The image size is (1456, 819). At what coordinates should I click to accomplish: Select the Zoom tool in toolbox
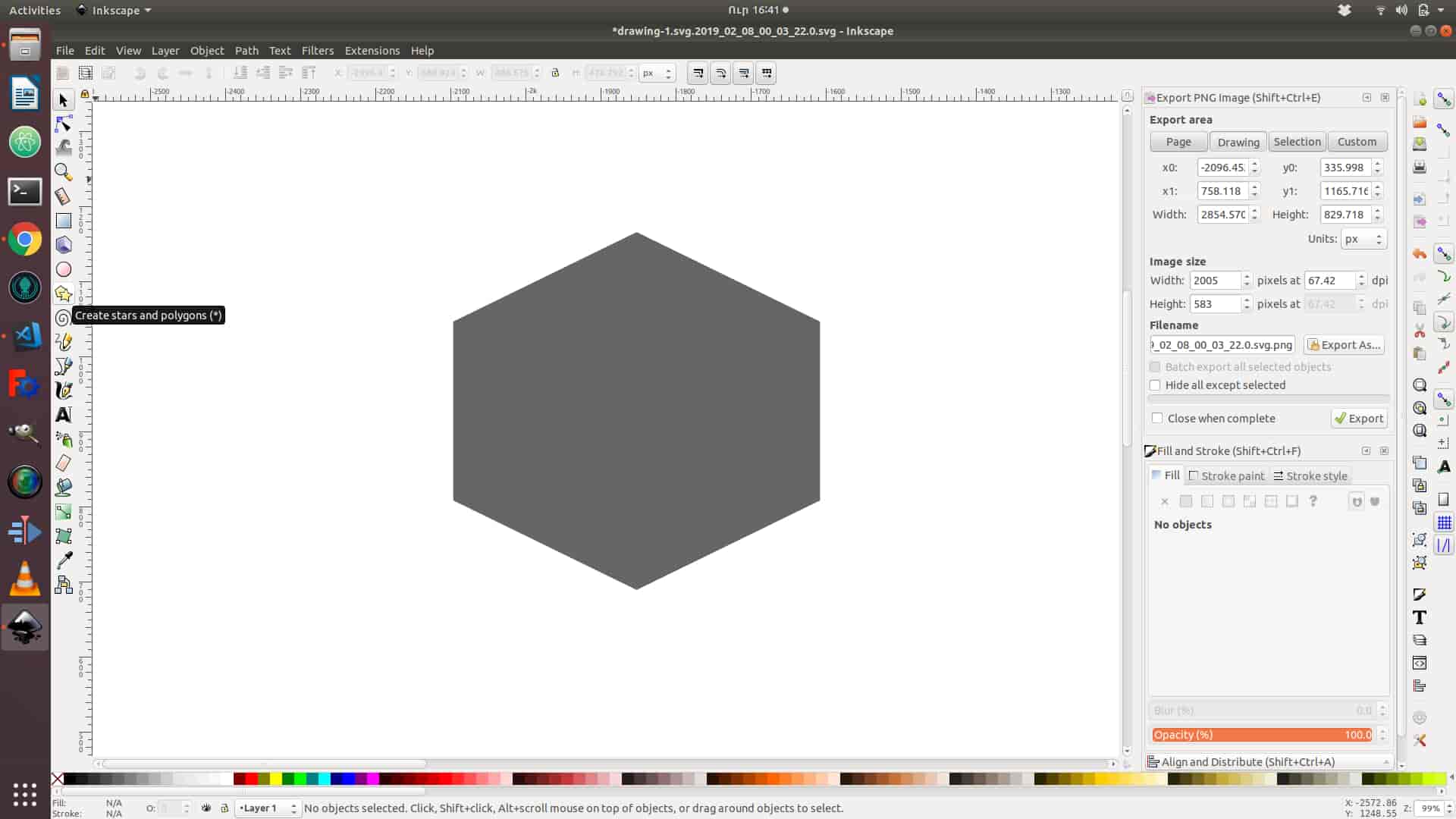point(64,172)
